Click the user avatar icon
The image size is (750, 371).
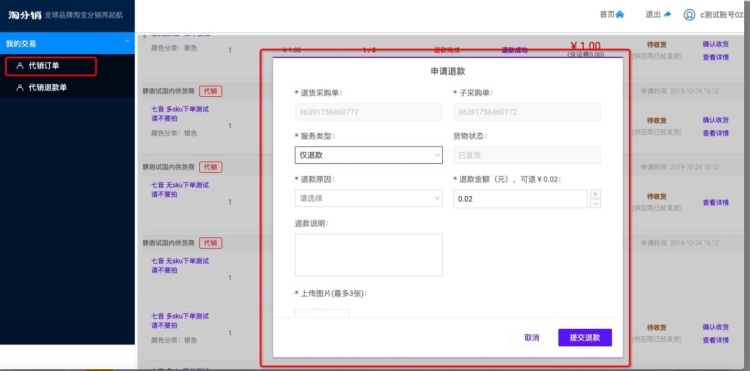click(x=689, y=15)
